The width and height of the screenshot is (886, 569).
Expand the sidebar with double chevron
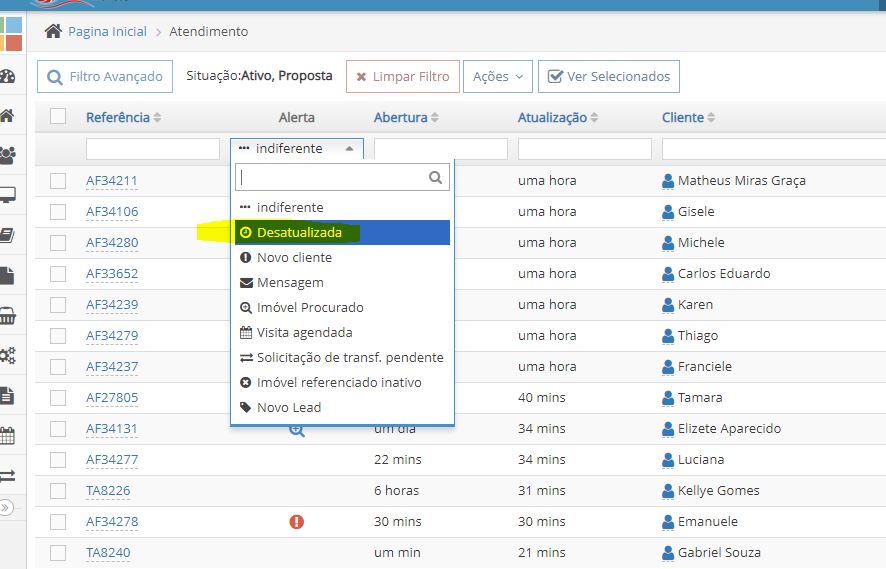pyautogui.click(x=7, y=508)
